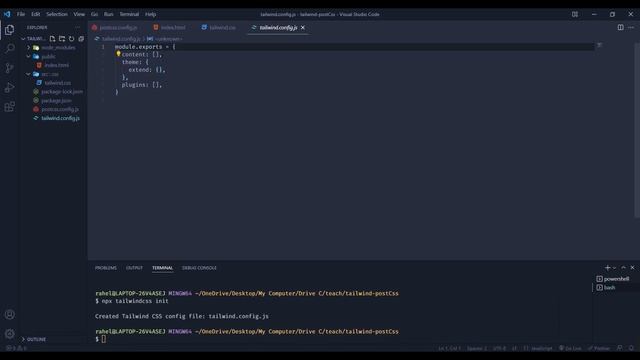Collapse the public folder
This screenshot has height=360, width=640.
(29, 56)
